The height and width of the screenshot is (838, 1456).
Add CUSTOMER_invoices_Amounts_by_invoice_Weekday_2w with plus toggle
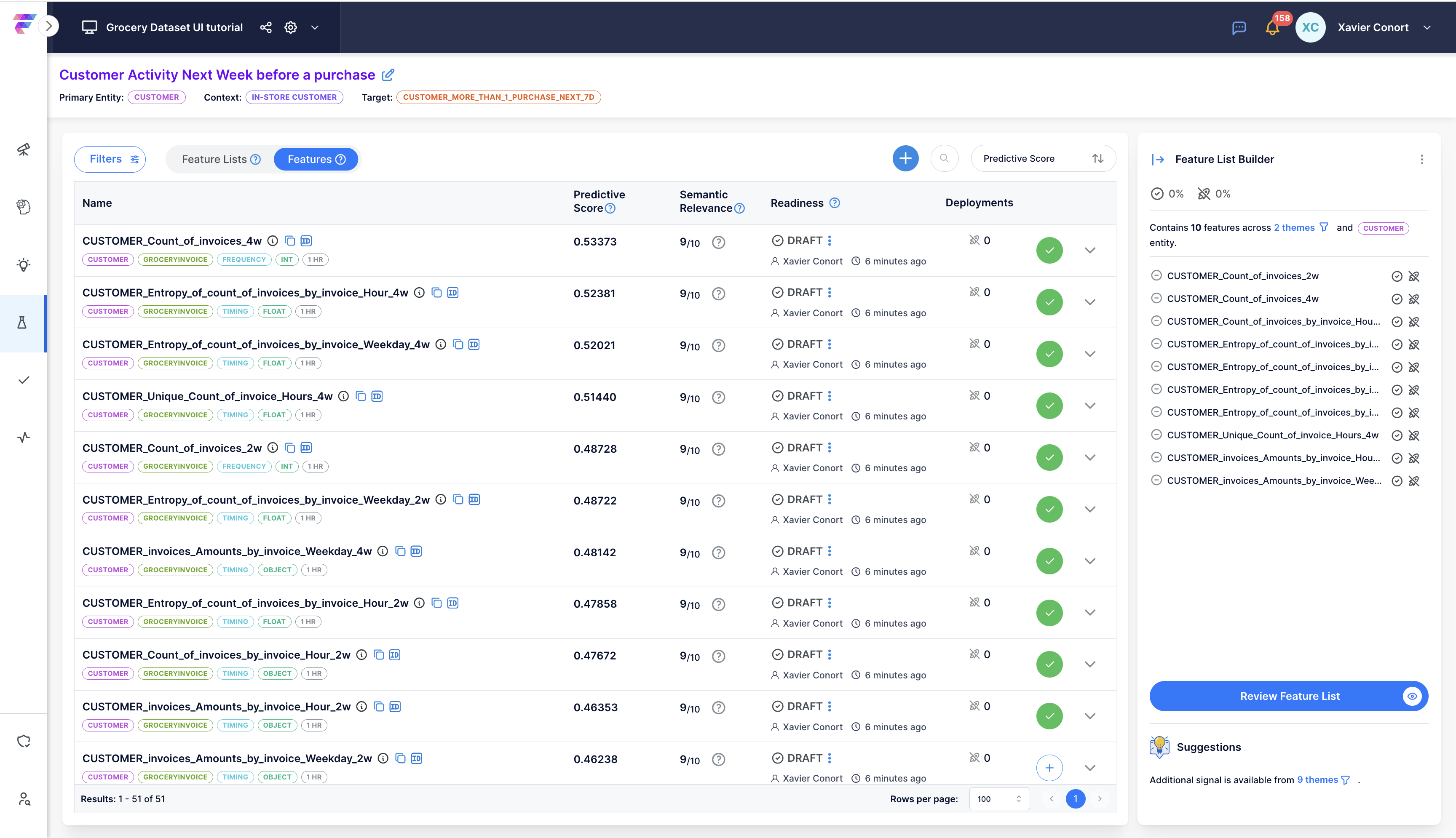[x=1049, y=768]
